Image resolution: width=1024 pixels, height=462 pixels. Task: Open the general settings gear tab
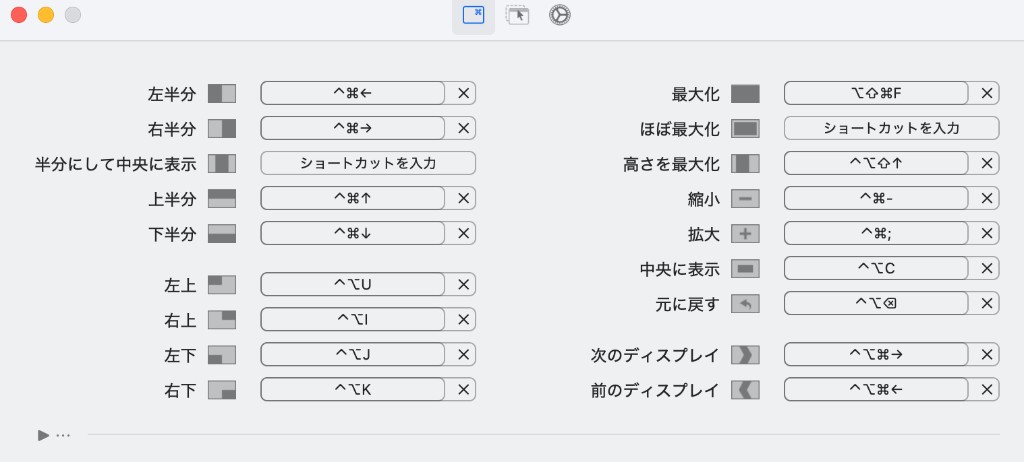point(560,15)
